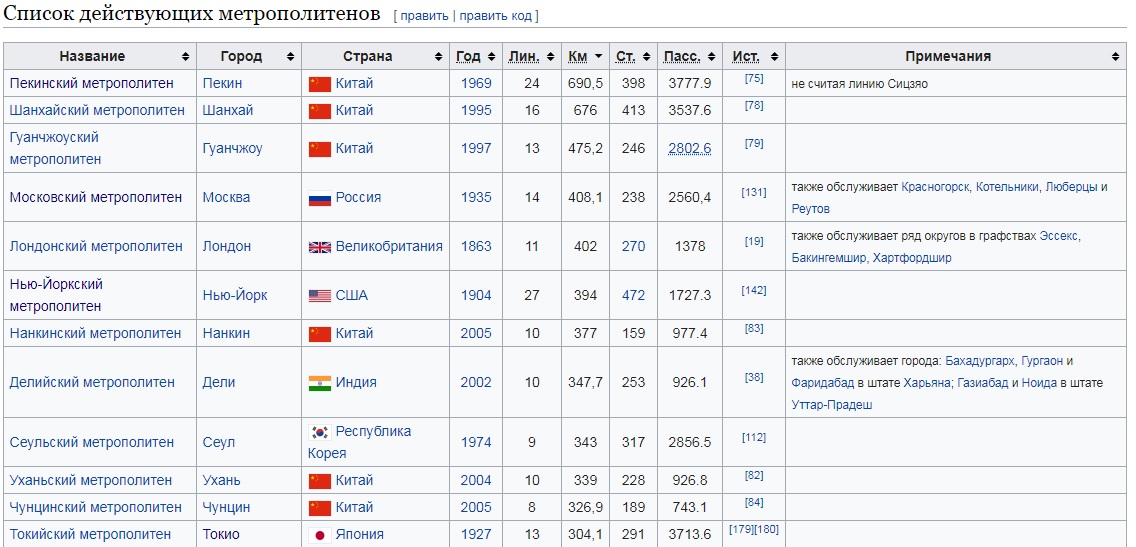
Task: Open the править код edit link
Action: (x=496, y=16)
